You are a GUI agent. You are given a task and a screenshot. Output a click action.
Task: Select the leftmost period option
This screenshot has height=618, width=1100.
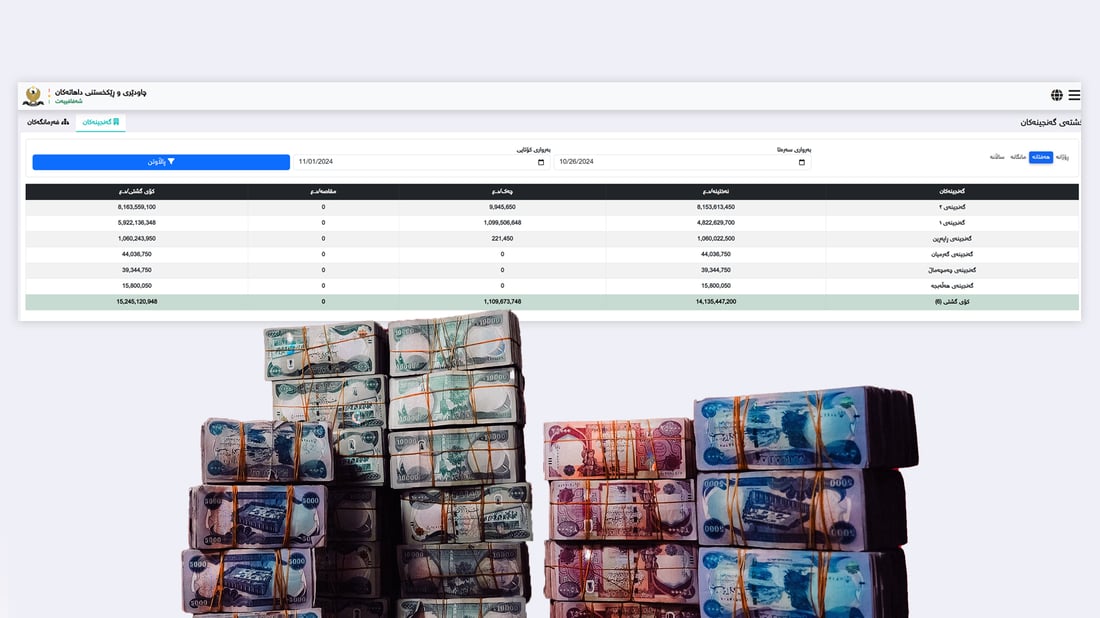pyautogui.click(x=996, y=157)
